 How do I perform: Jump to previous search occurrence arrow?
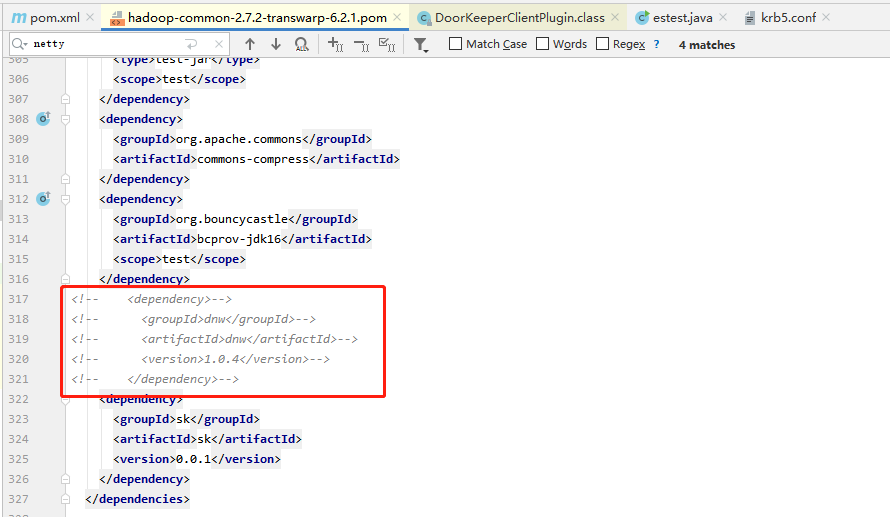pyautogui.click(x=250, y=44)
